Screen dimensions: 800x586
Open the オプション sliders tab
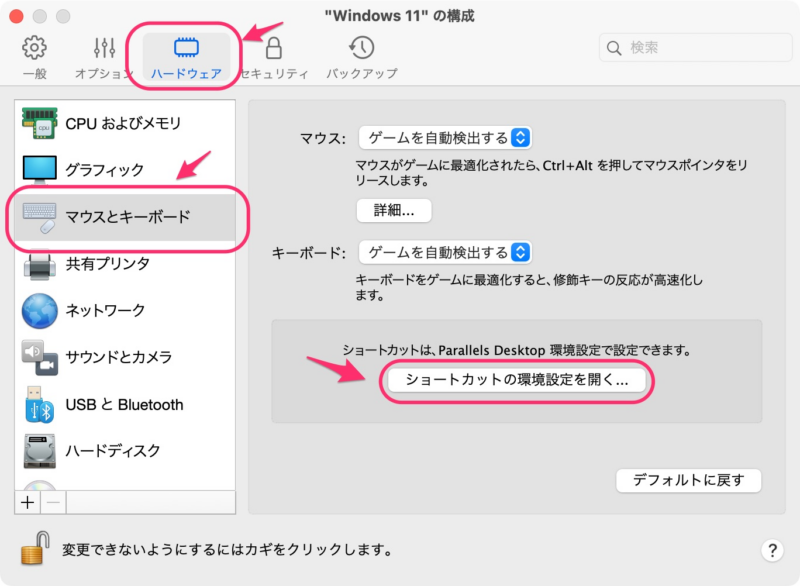(104, 57)
